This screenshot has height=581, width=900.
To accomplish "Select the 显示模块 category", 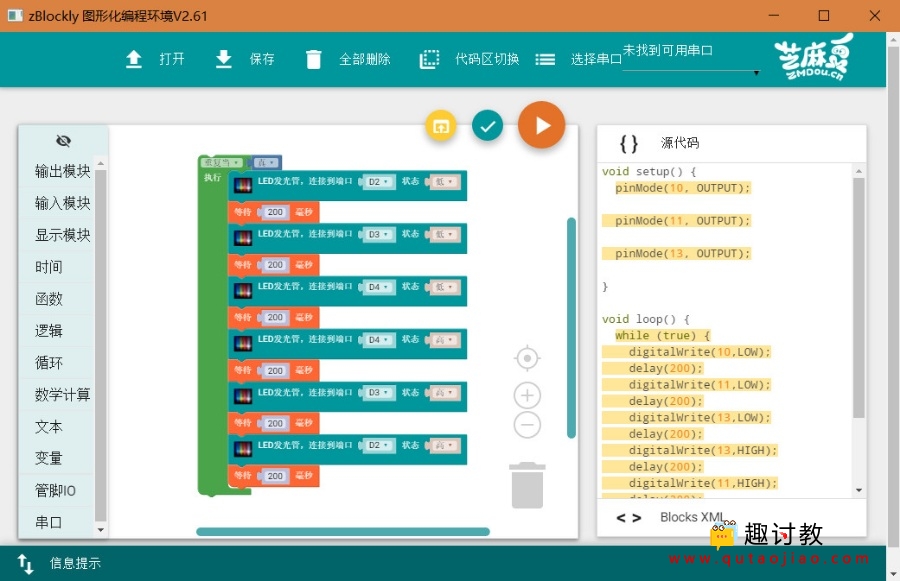I will coord(63,235).
